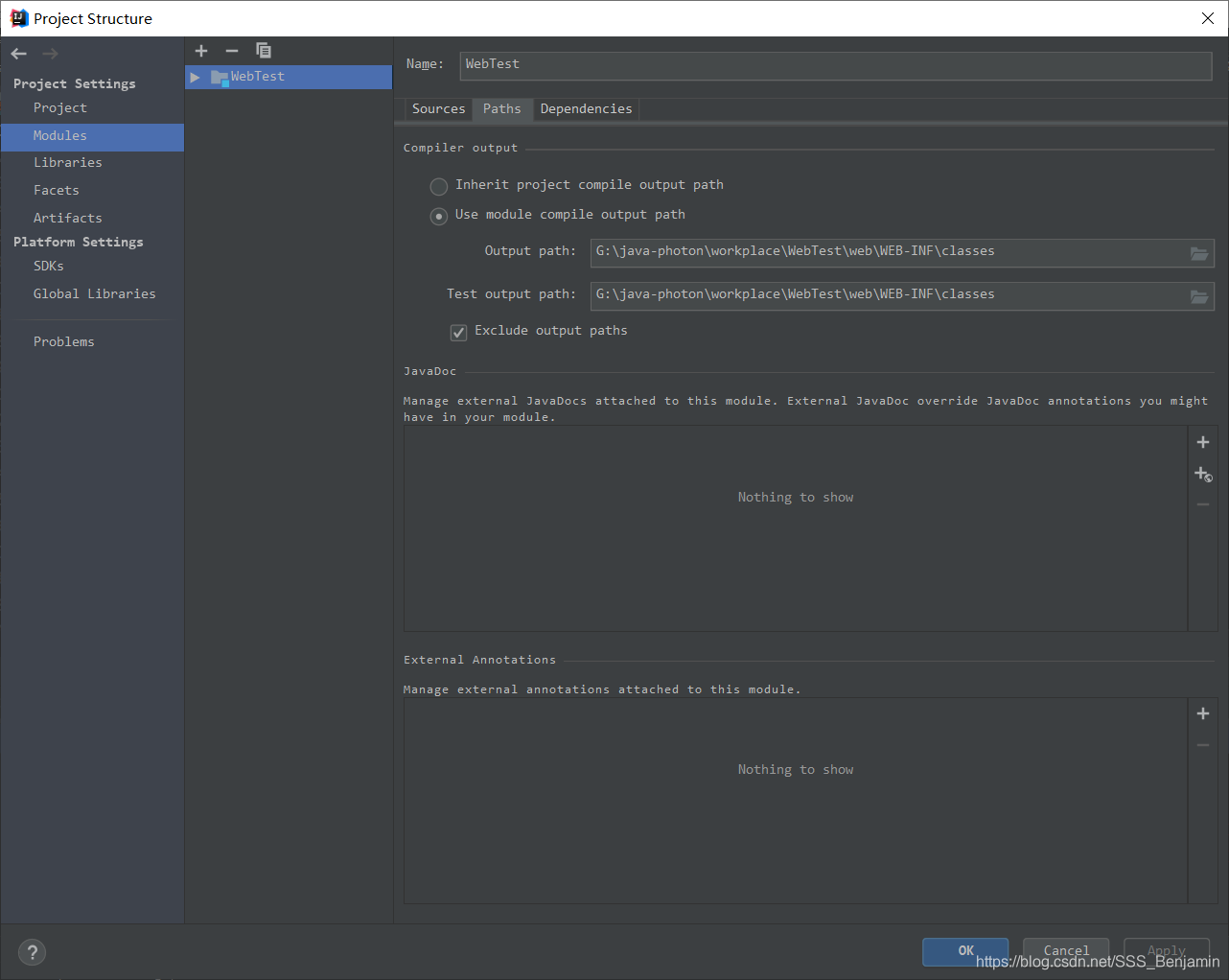Click the Project Settings heading
Viewport: 1229px width, 980px height.
tap(75, 84)
